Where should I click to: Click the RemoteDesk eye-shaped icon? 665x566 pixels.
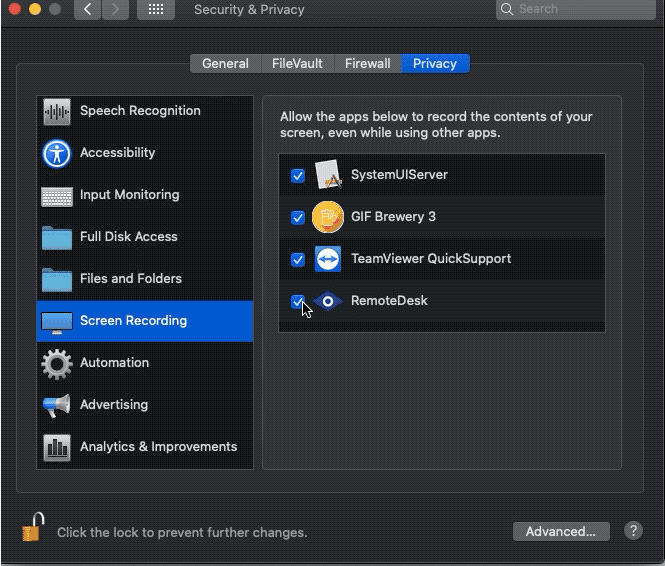coord(328,301)
